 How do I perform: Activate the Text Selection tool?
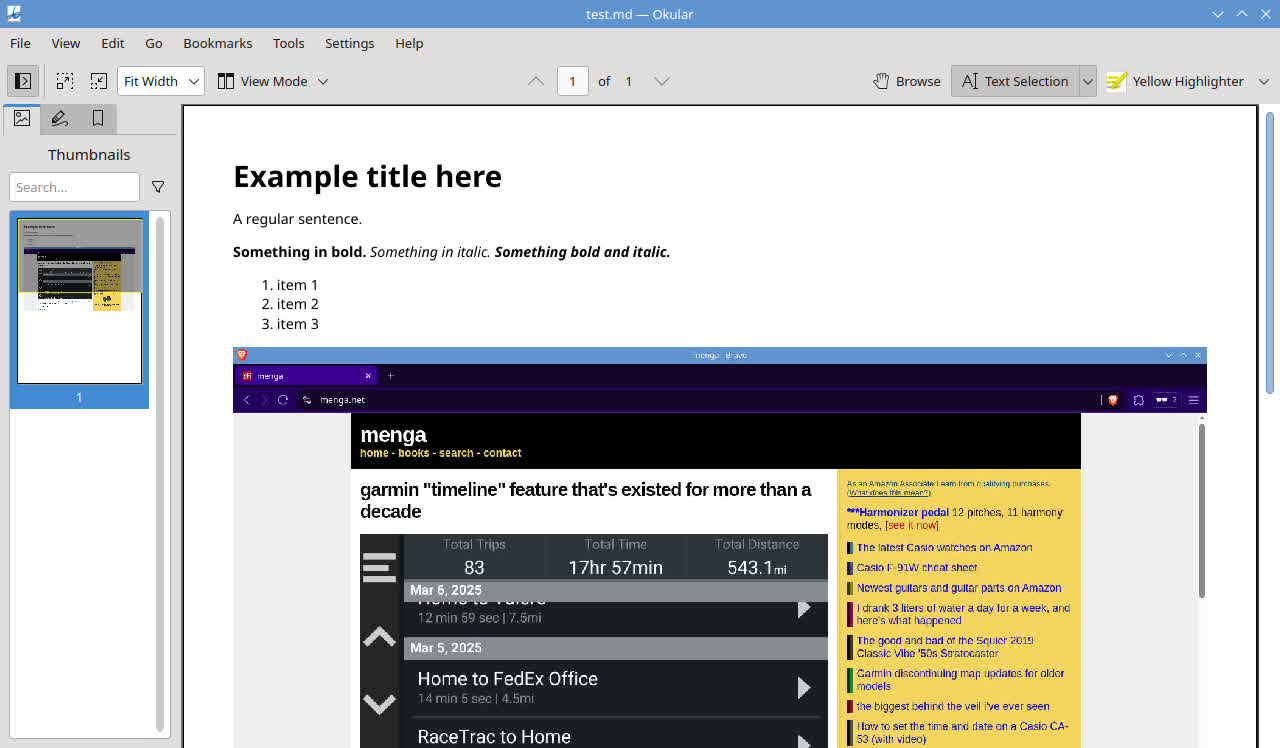1015,81
